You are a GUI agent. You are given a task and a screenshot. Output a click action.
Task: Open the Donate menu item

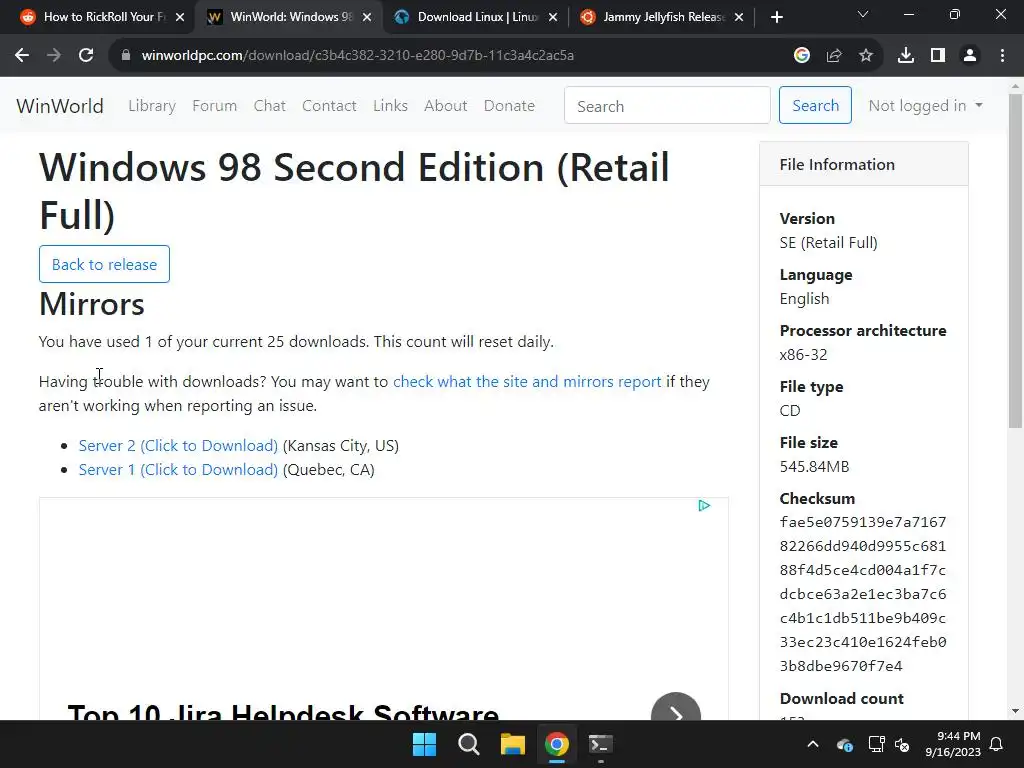pyautogui.click(x=509, y=106)
